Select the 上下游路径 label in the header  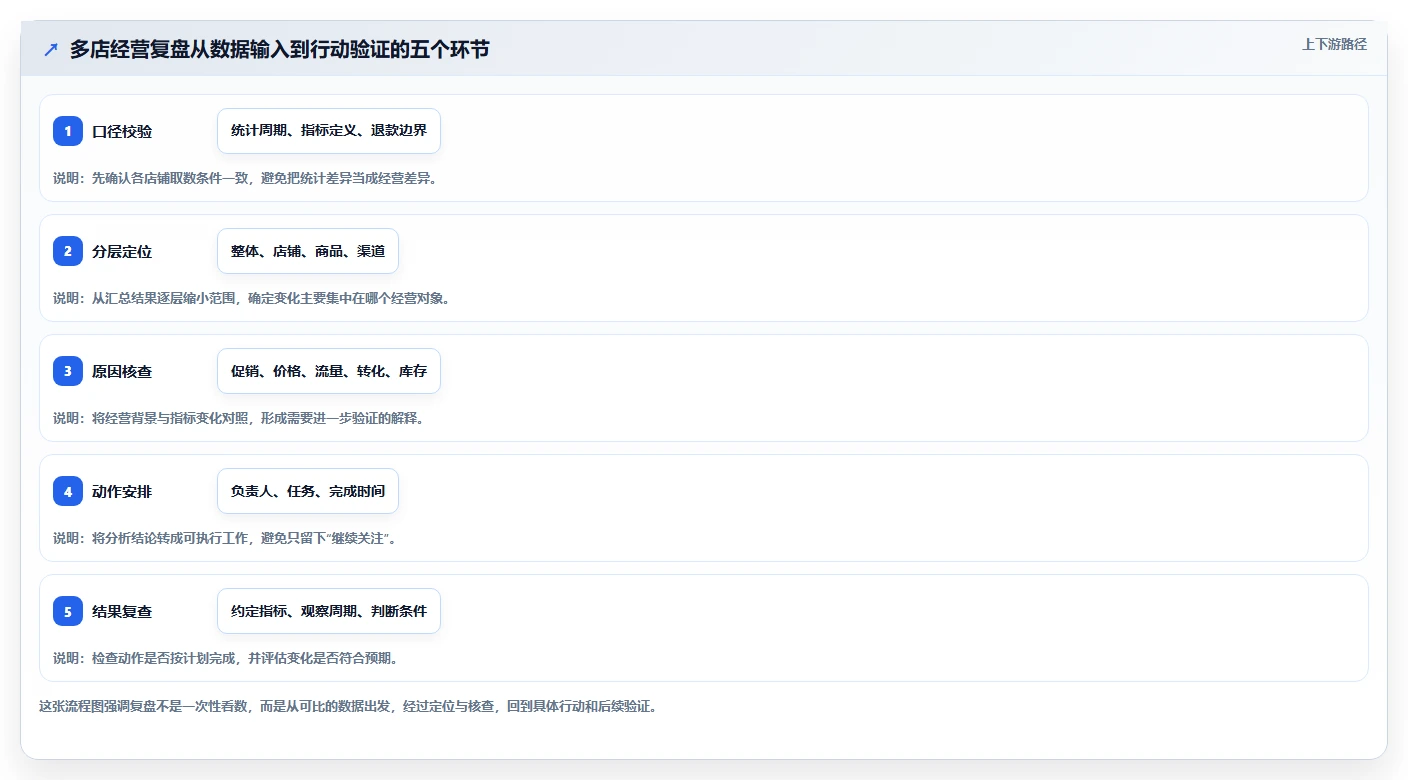1334,44
